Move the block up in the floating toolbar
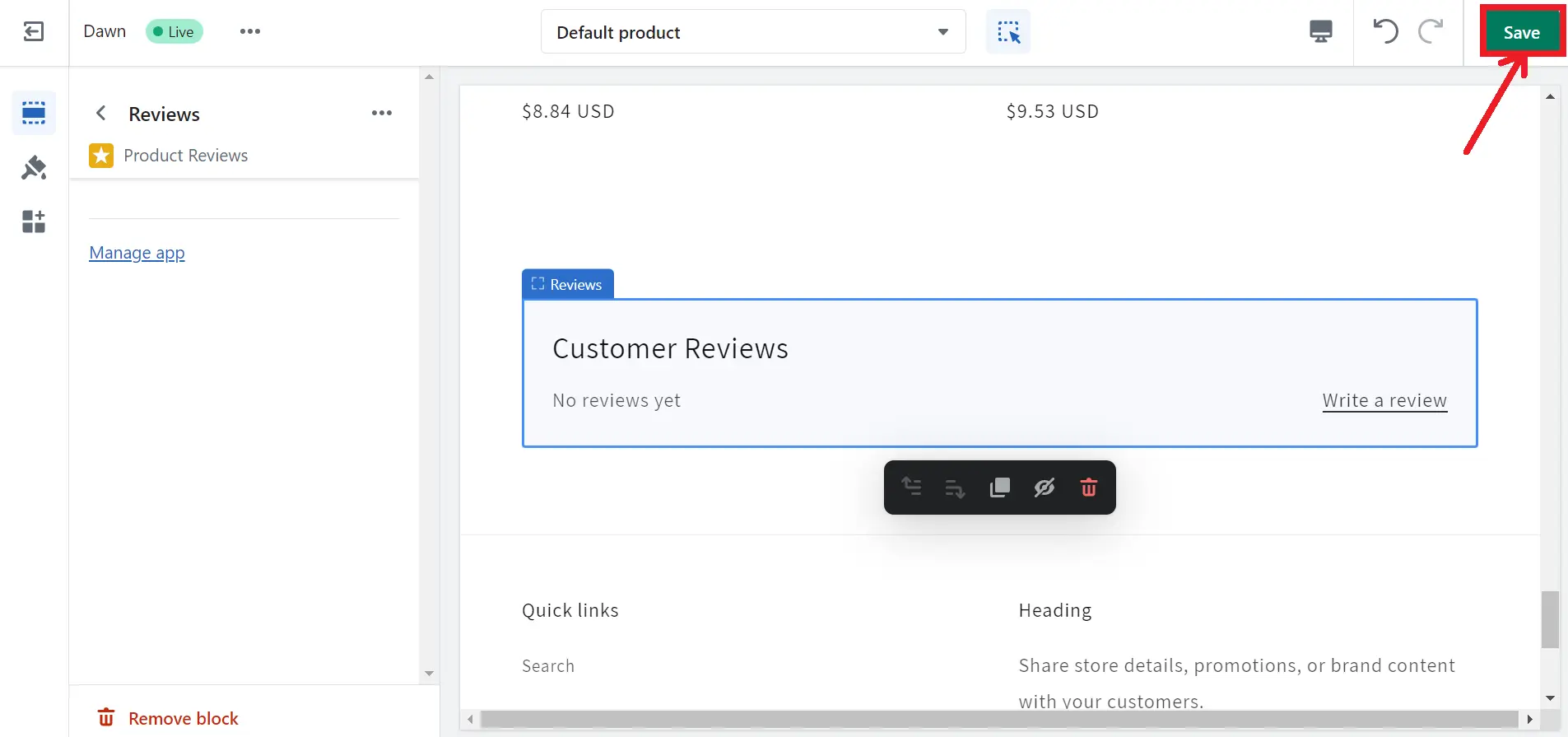 (x=911, y=487)
